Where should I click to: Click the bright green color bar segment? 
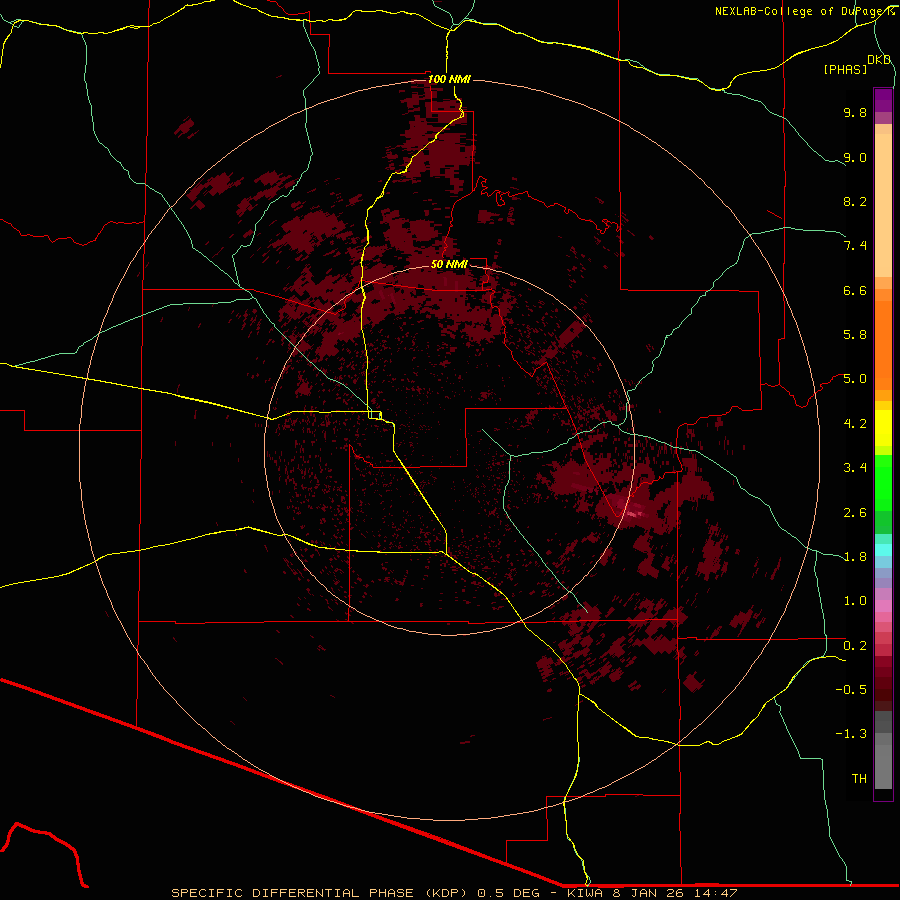click(883, 482)
